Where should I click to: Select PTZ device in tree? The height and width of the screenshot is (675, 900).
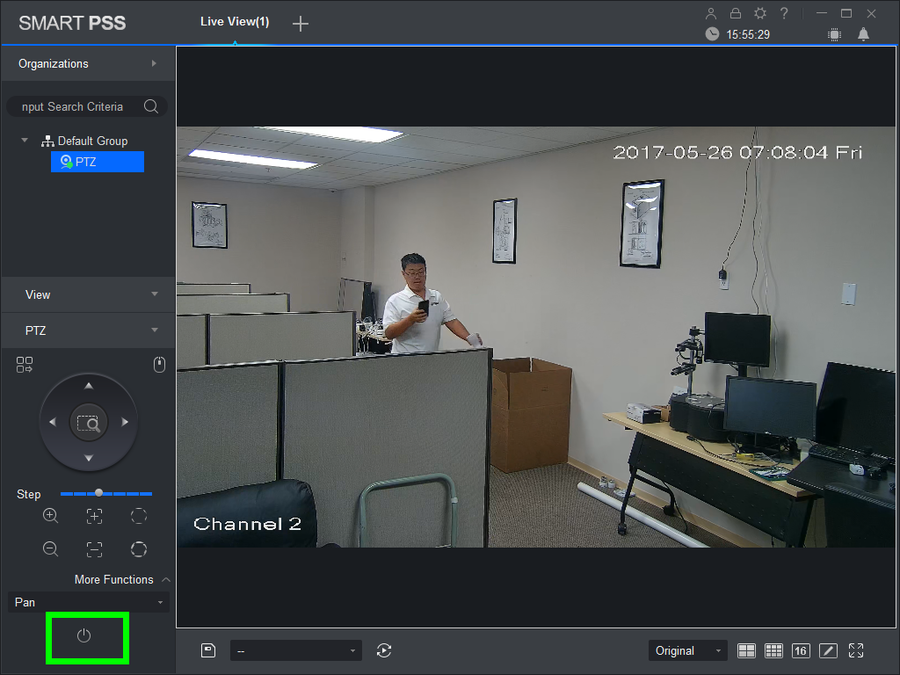(x=97, y=162)
